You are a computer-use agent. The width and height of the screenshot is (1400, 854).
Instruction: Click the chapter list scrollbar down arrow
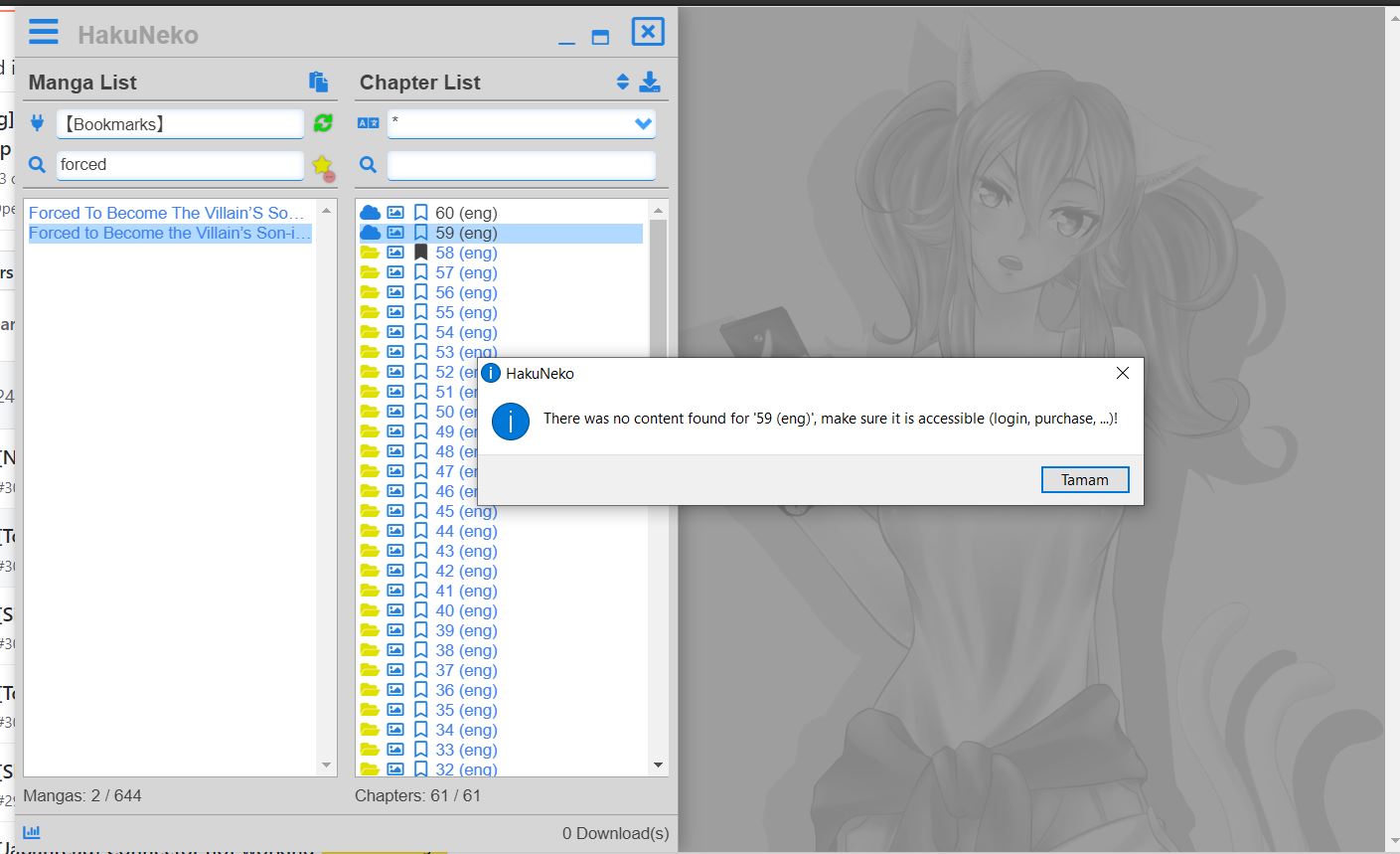tap(658, 765)
